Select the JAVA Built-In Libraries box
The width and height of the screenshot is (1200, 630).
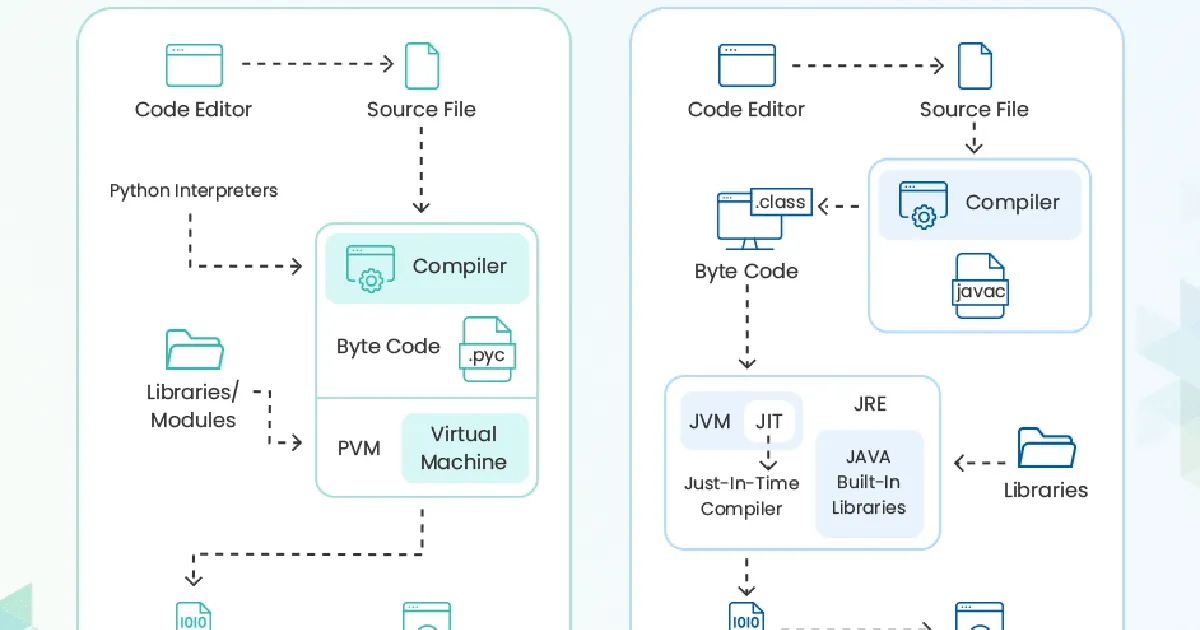869,484
